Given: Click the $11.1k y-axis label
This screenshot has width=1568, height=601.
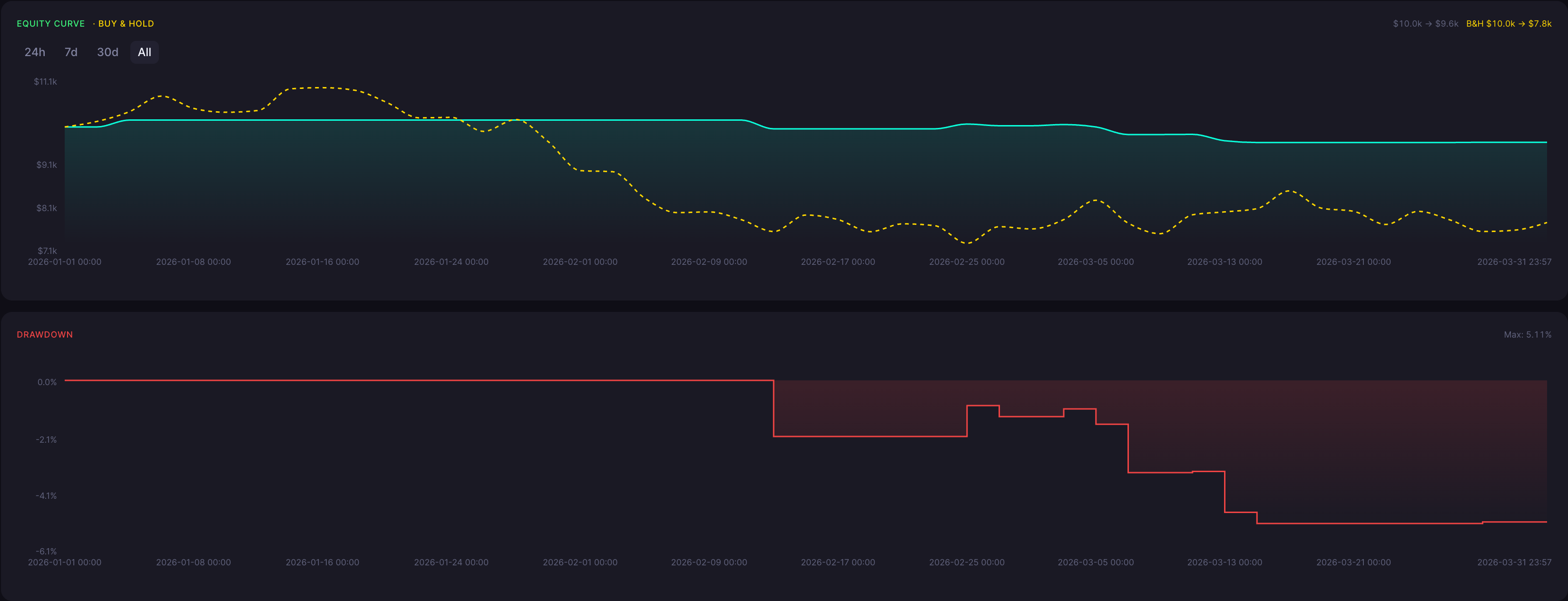Looking at the screenshot, I should tap(46, 81).
